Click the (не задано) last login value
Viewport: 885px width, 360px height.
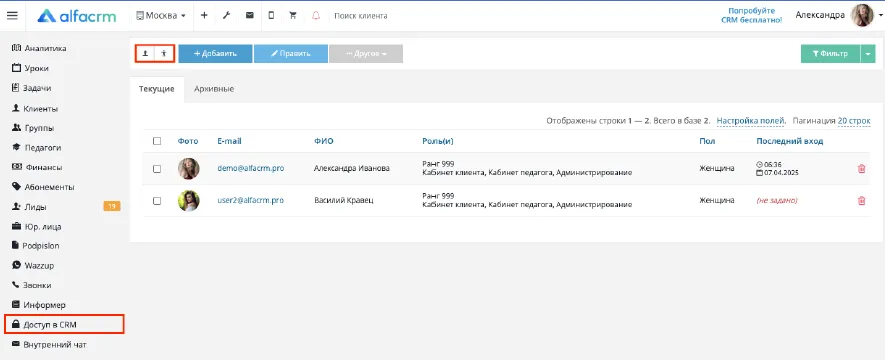pyautogui.click(x=777, y=200)
